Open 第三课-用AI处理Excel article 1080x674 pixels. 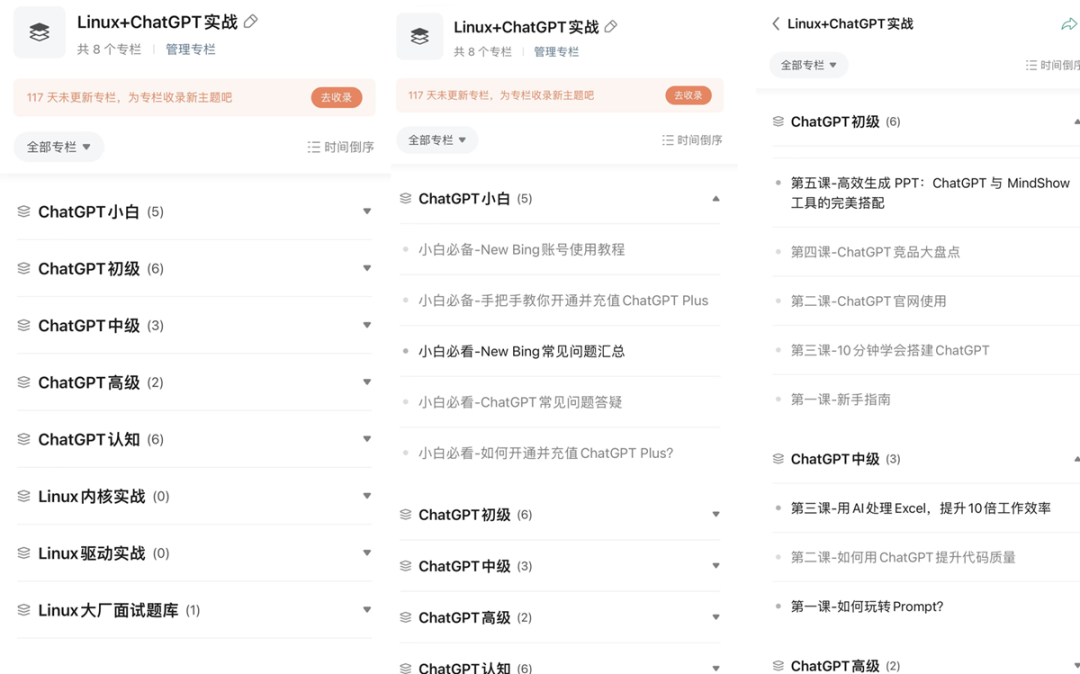click(x=921, y=508)
